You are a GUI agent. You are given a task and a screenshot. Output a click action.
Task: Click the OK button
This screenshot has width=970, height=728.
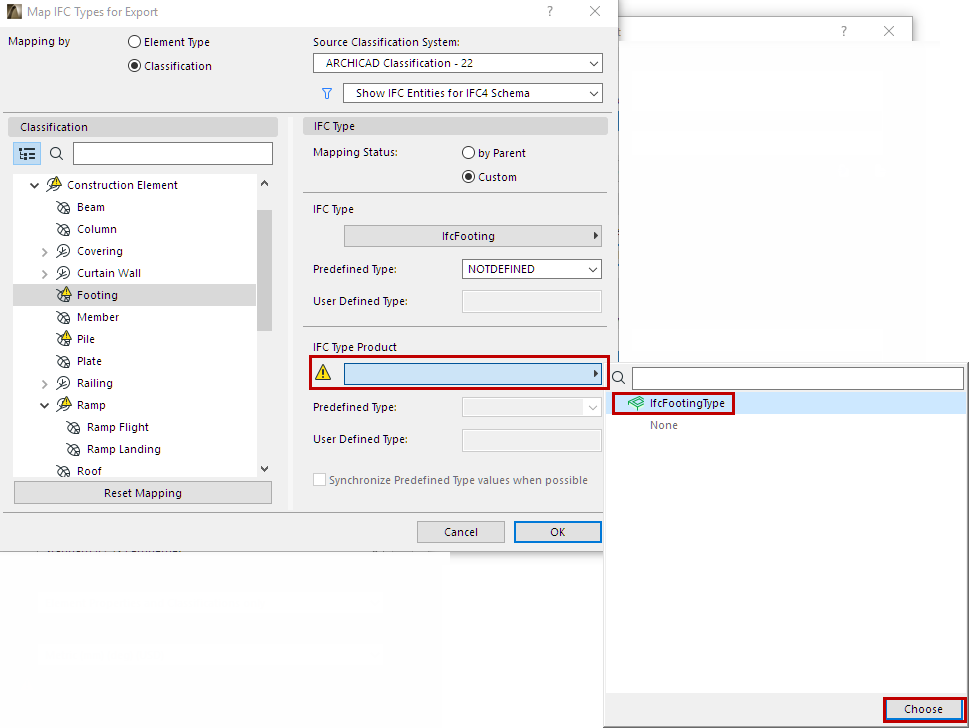pyautogui.click(x=557, y=532)
